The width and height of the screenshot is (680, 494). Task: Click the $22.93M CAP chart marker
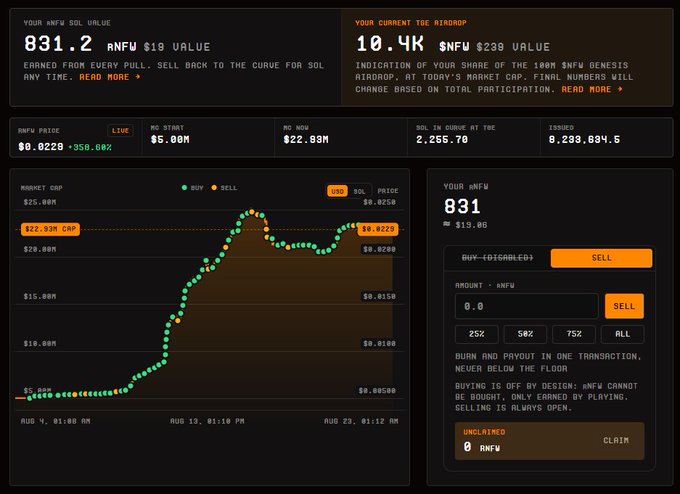coord(50,229)
